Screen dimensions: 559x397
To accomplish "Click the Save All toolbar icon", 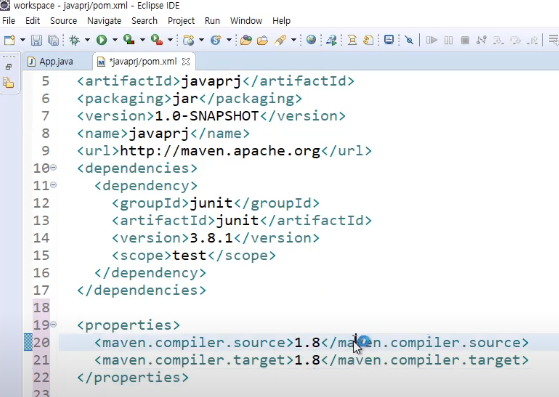I will tap(53, 40).
